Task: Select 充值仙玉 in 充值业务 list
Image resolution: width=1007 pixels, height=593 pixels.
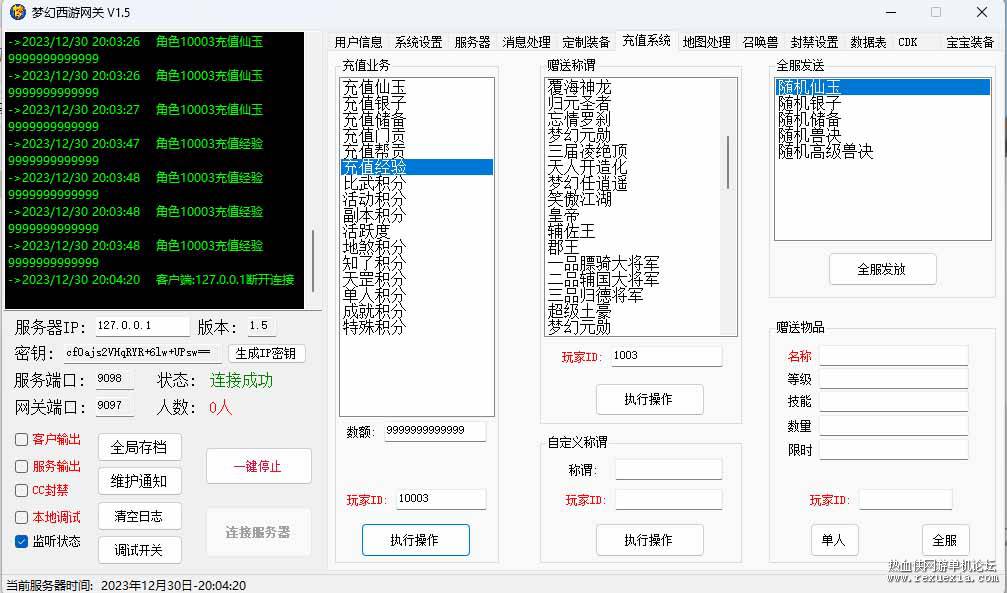Action: (x=417, y=87)
